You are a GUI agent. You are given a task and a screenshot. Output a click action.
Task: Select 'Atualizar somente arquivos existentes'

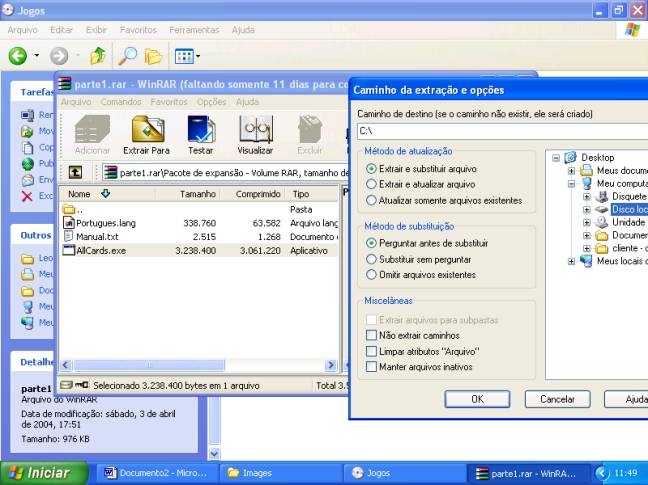(x=371, y=200)
